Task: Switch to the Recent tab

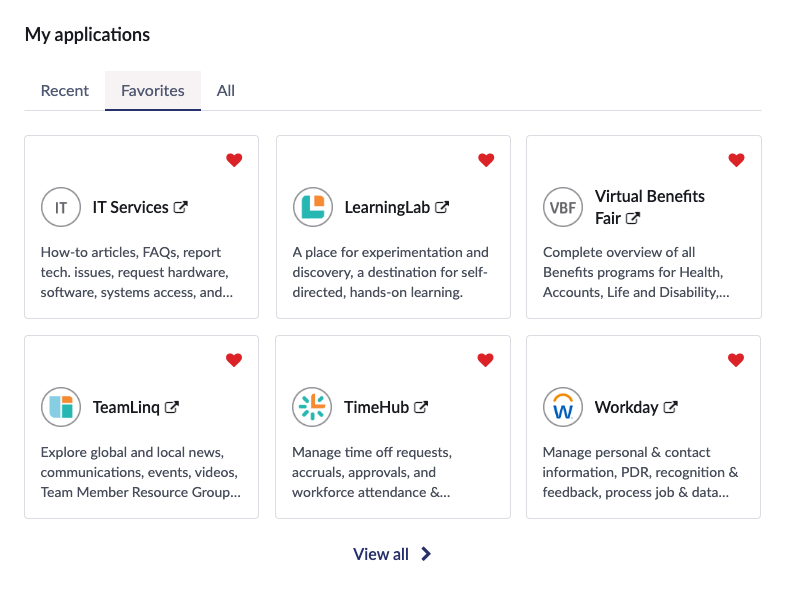Action: 65,91
